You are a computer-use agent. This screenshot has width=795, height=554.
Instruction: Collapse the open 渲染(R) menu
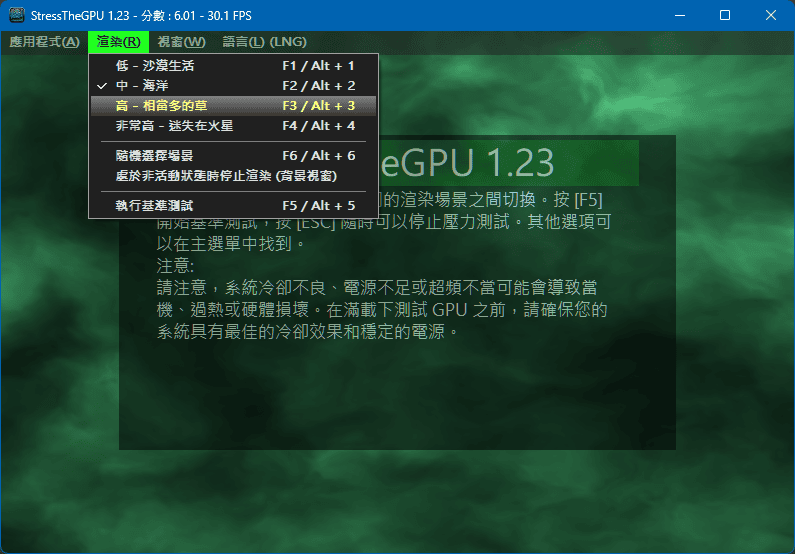[118, 41]
